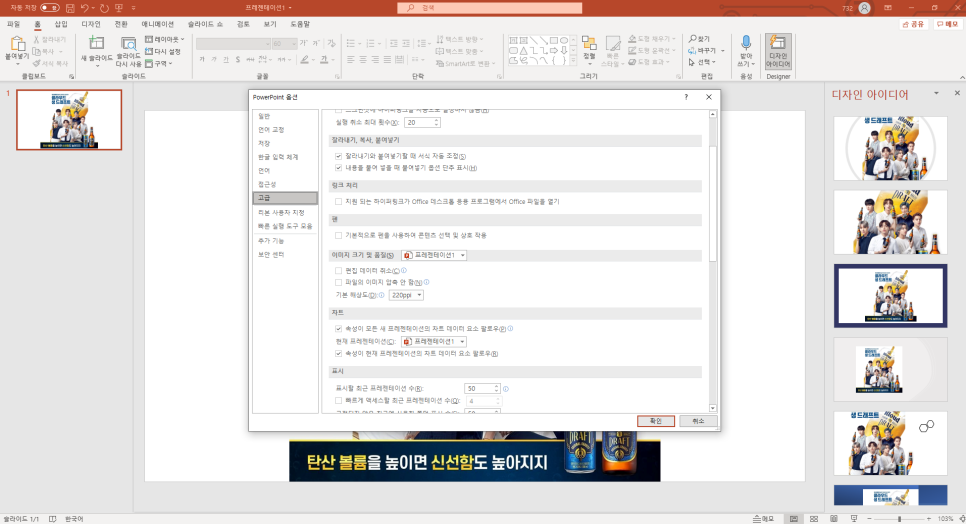The height and width of the screenshot is (524, 966).
Task: Check the Office 데스크톱 hyperlink option box
Action: (338, 201)
